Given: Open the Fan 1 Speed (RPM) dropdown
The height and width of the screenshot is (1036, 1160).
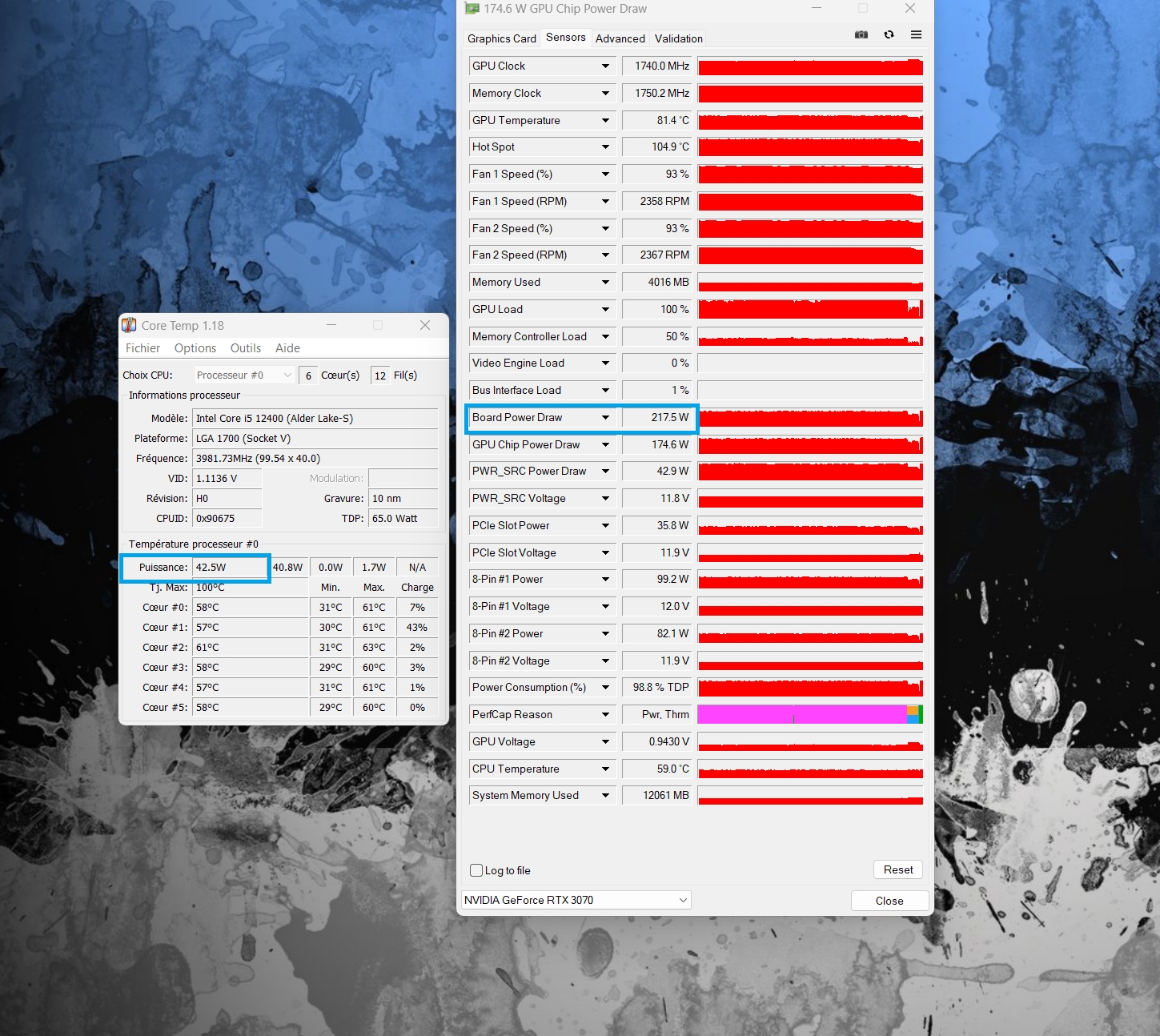Looking at the screenshot, I should [605, 201].
